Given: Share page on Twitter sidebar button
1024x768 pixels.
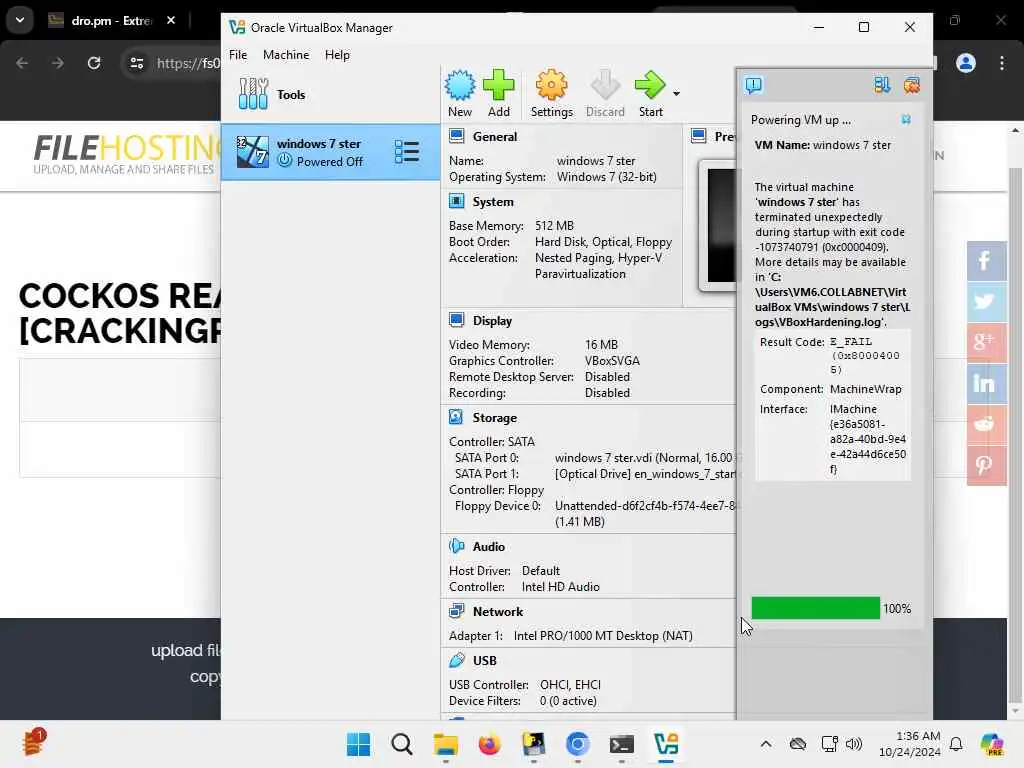Looking at the screenshot, I should tap(986, 301).
